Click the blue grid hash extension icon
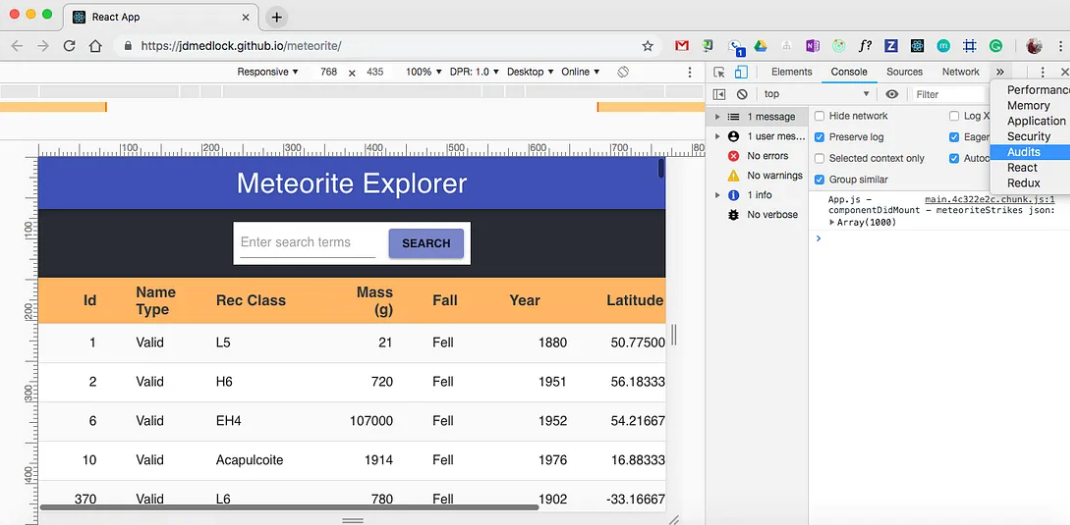Screen dimensions: 1070x525 point(969,46)
